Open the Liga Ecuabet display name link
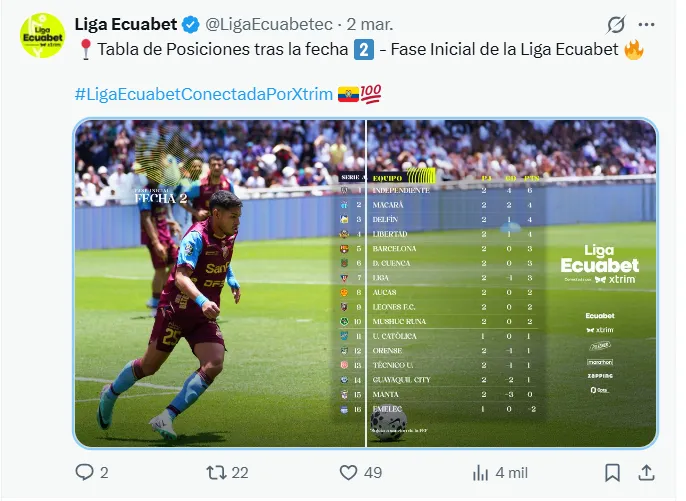The width and height of the screenshot is (686, 501). [x=126, y=24]
